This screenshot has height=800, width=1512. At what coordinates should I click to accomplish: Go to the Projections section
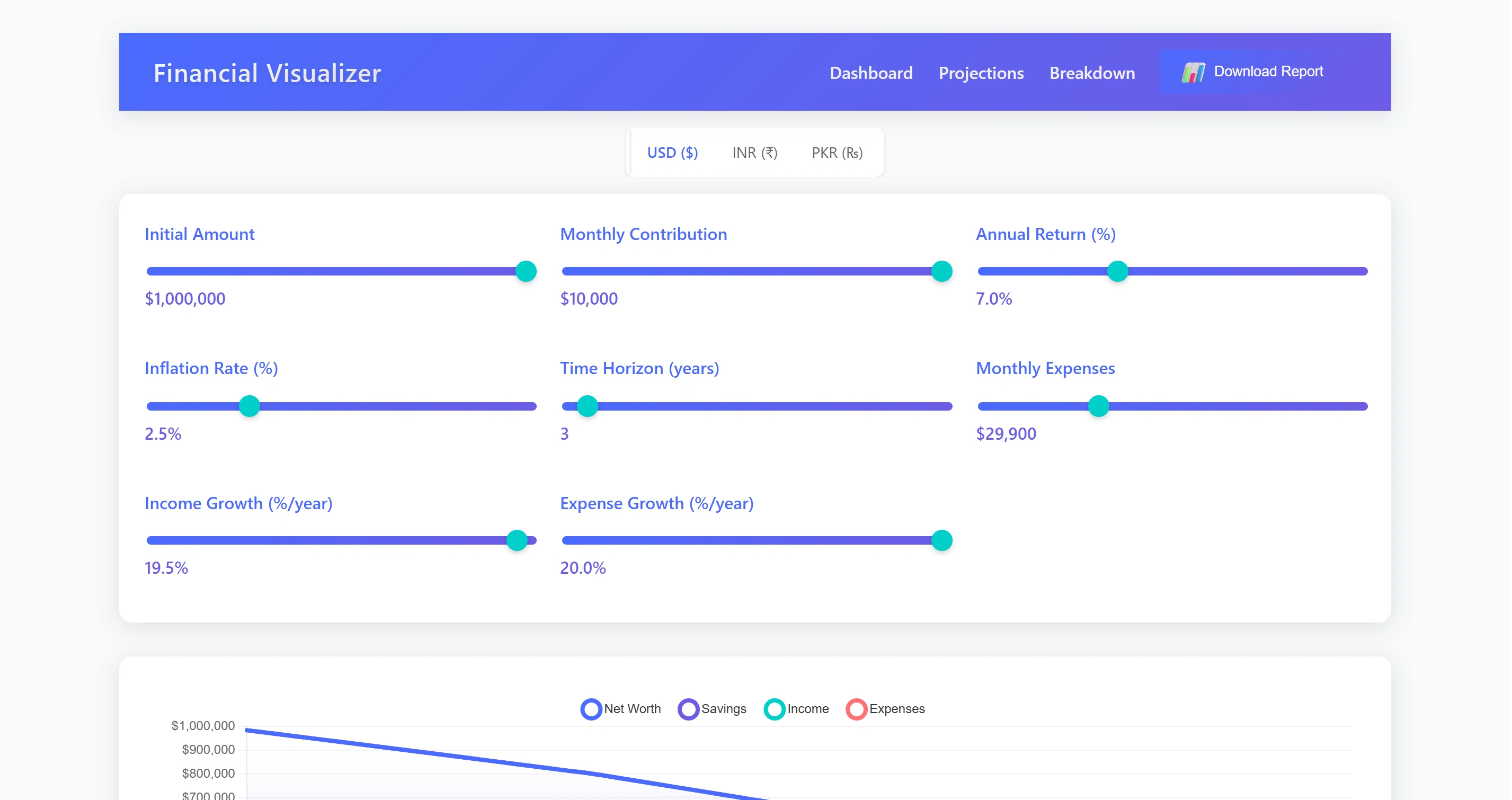(980, 73)
